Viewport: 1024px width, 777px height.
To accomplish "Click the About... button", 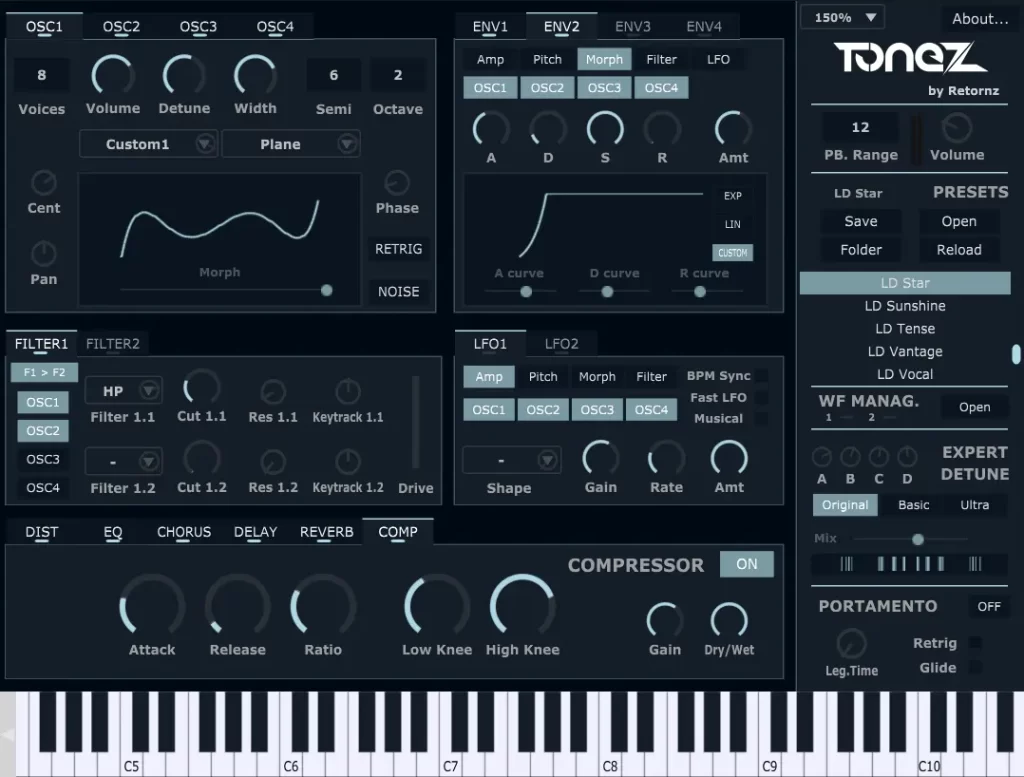I will pos(979,18).
